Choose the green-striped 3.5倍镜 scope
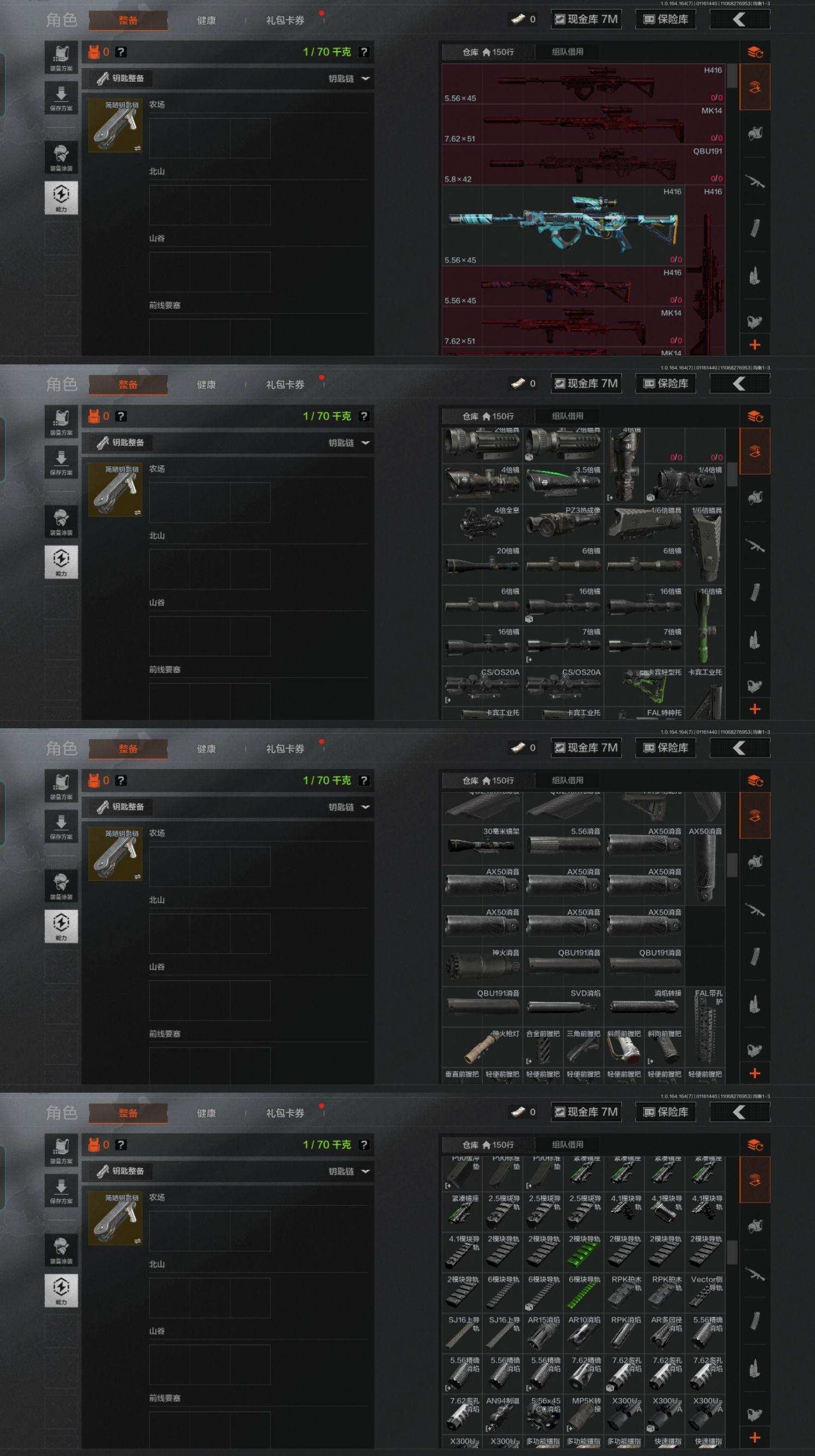This screenshot has height=1456, width=815. (563, 484)
